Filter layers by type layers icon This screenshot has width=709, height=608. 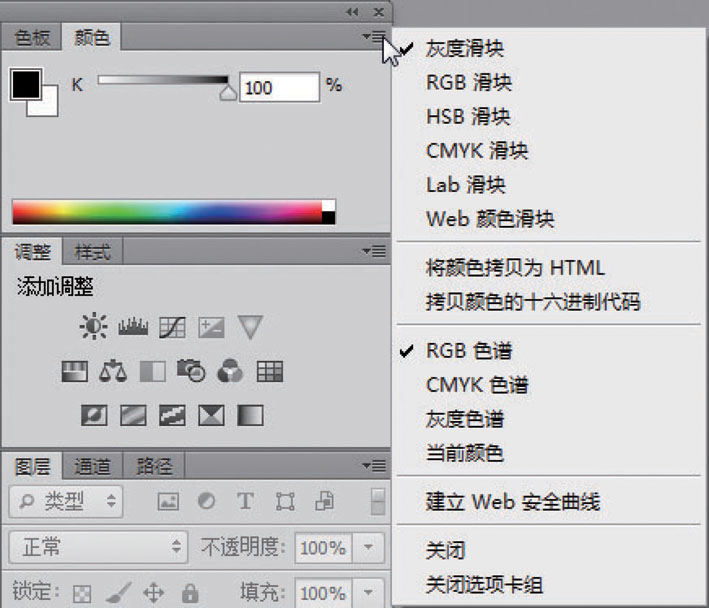[244, 501]
